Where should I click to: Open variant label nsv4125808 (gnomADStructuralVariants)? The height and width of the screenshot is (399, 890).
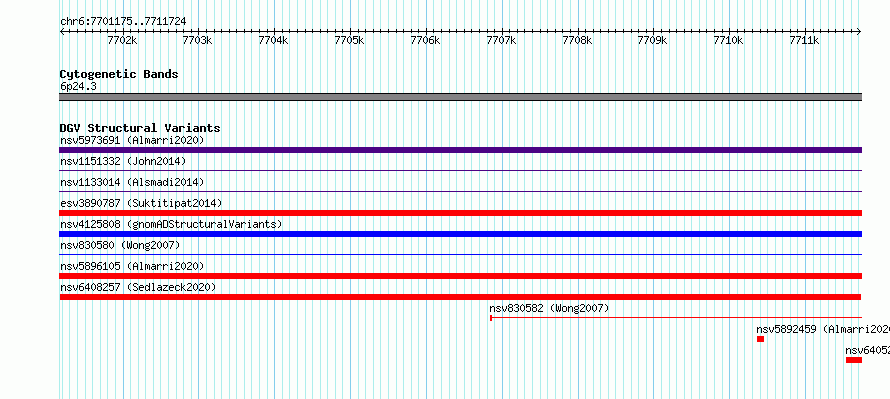point(171,224)
